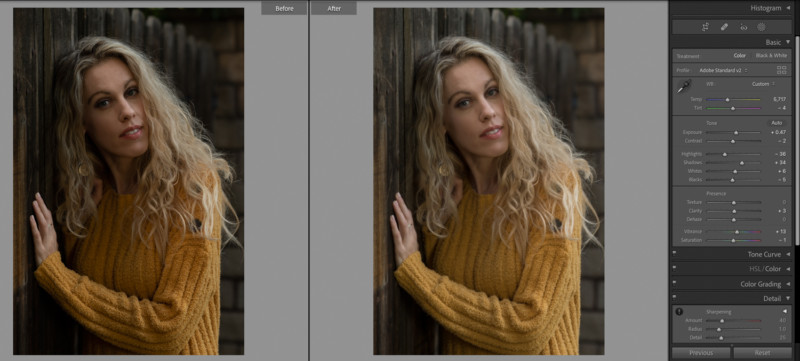
Task: Toggle the Color Grading panel switch
Action: (x=674, y=283)
